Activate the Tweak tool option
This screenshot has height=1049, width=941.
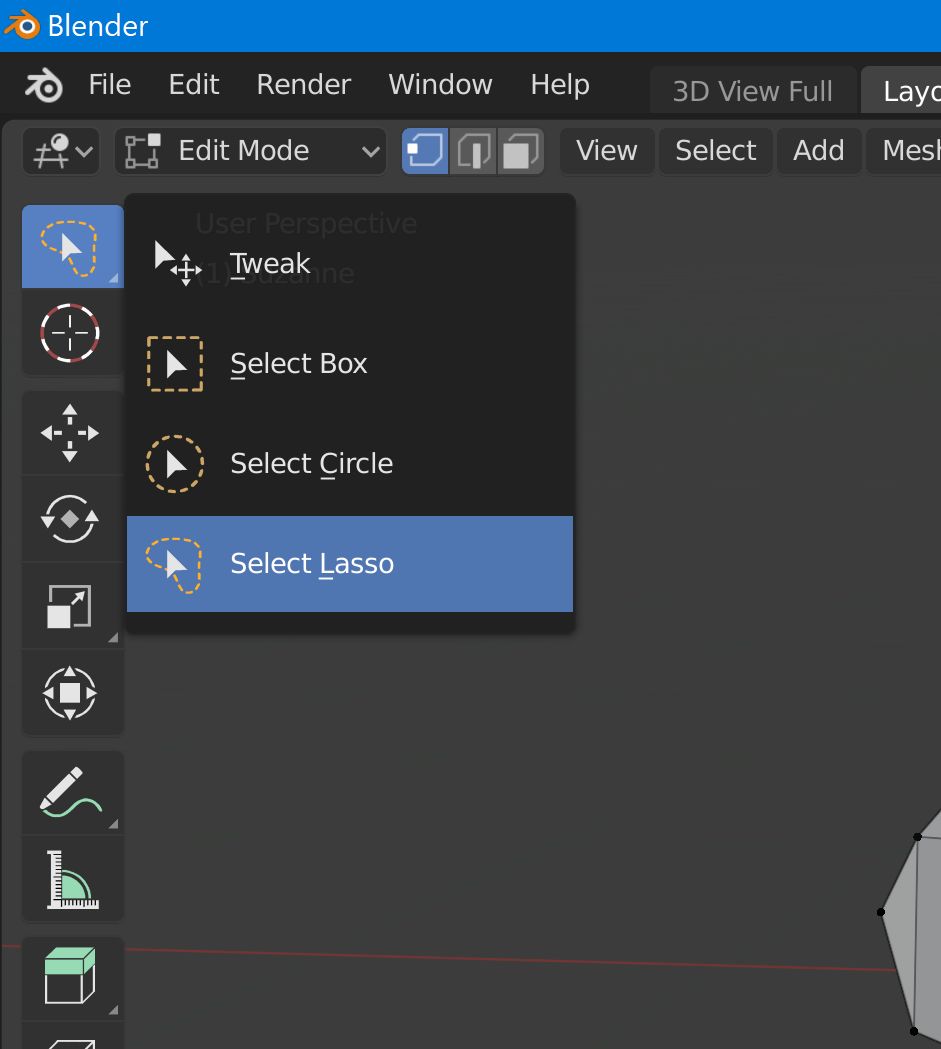point(270,263)
